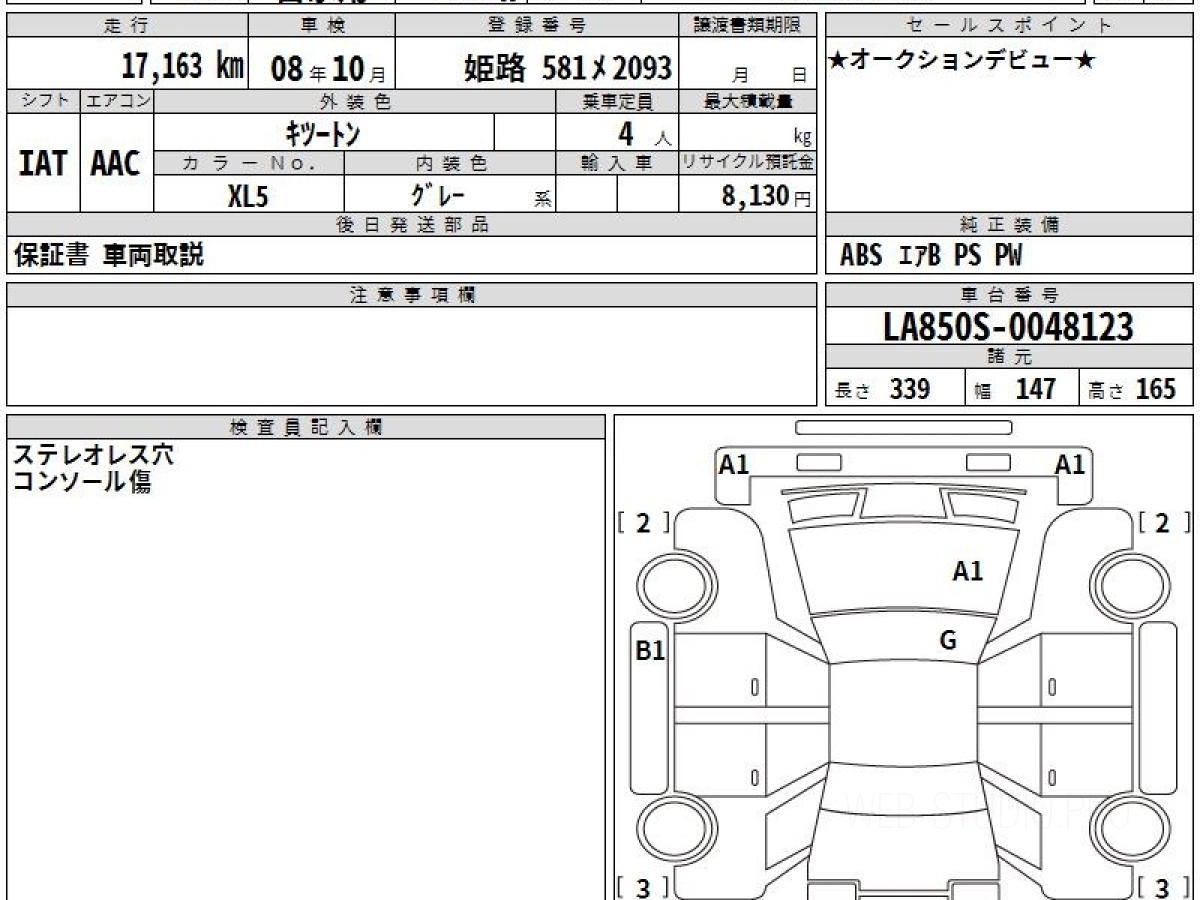
Task: Select equipment list ABS エアB PS PW
Action: coord(931,256)
